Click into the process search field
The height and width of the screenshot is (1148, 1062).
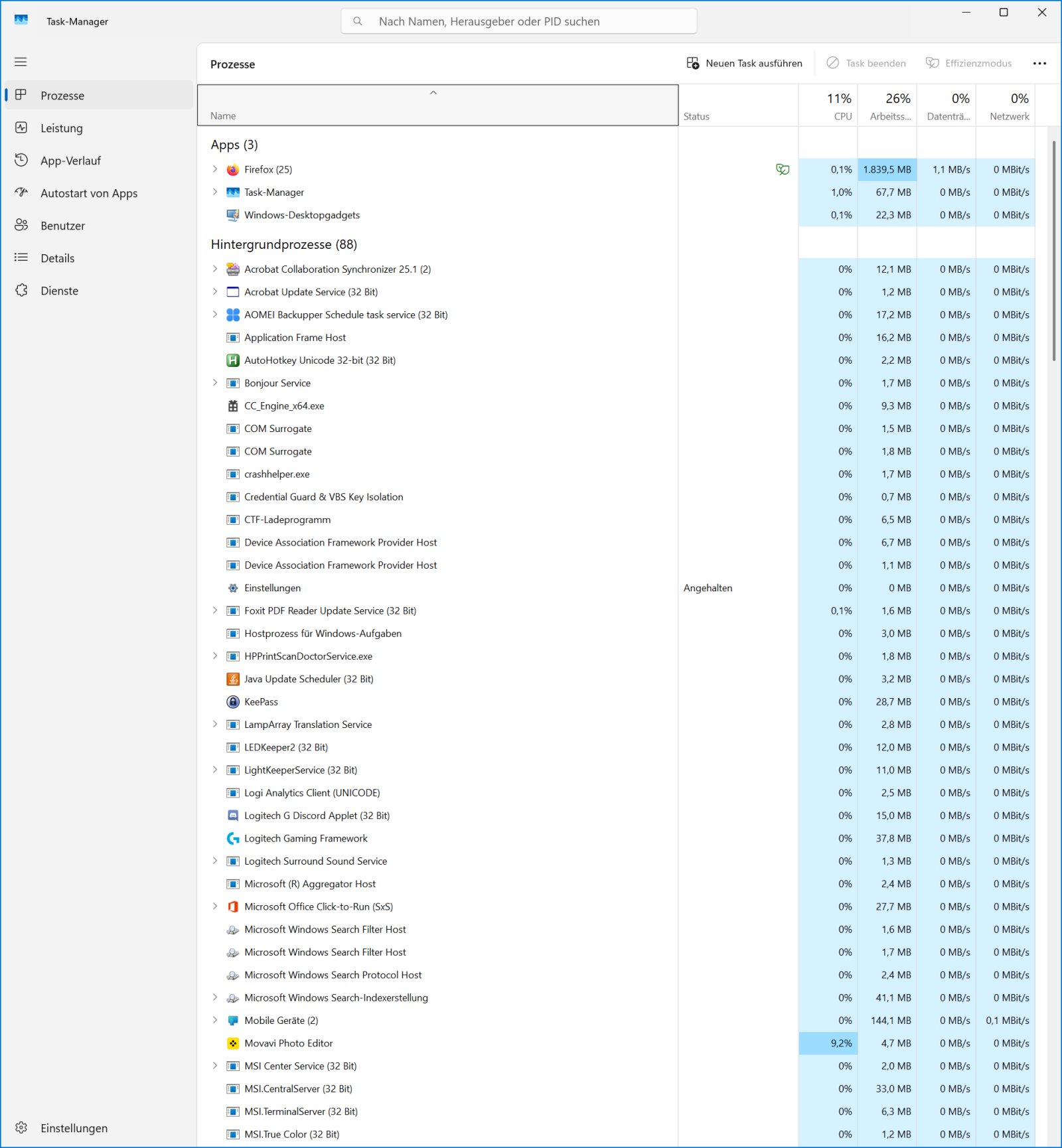pyautogui.click(x=520, y=21)
